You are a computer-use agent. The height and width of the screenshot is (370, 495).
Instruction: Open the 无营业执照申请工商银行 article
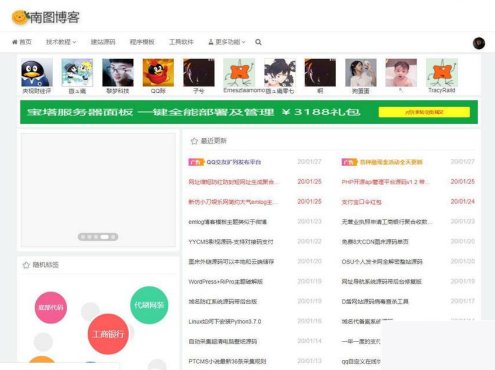click(x=387, y=222)
